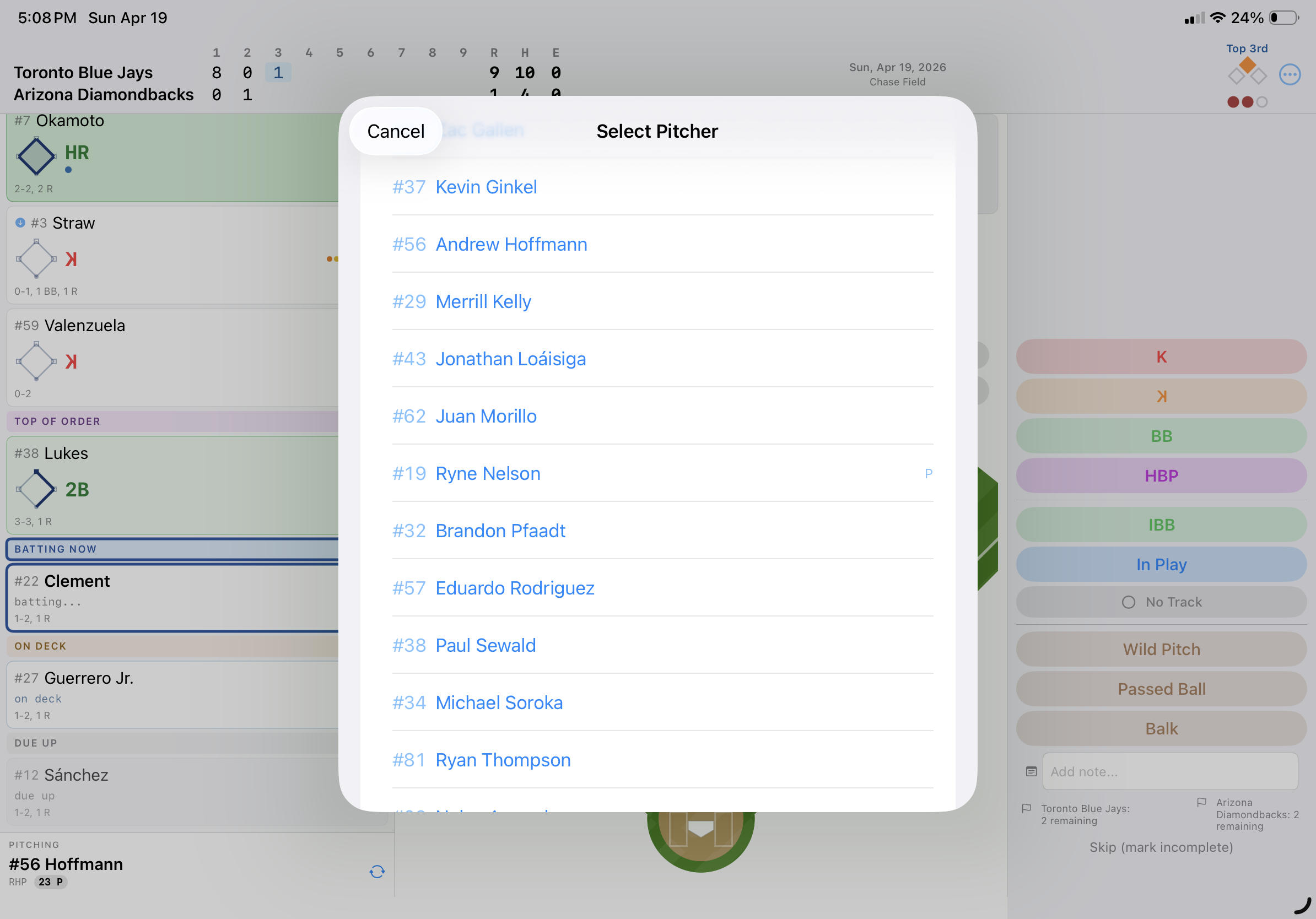Tap Skip (mark incomplete)

point(1161,847)
